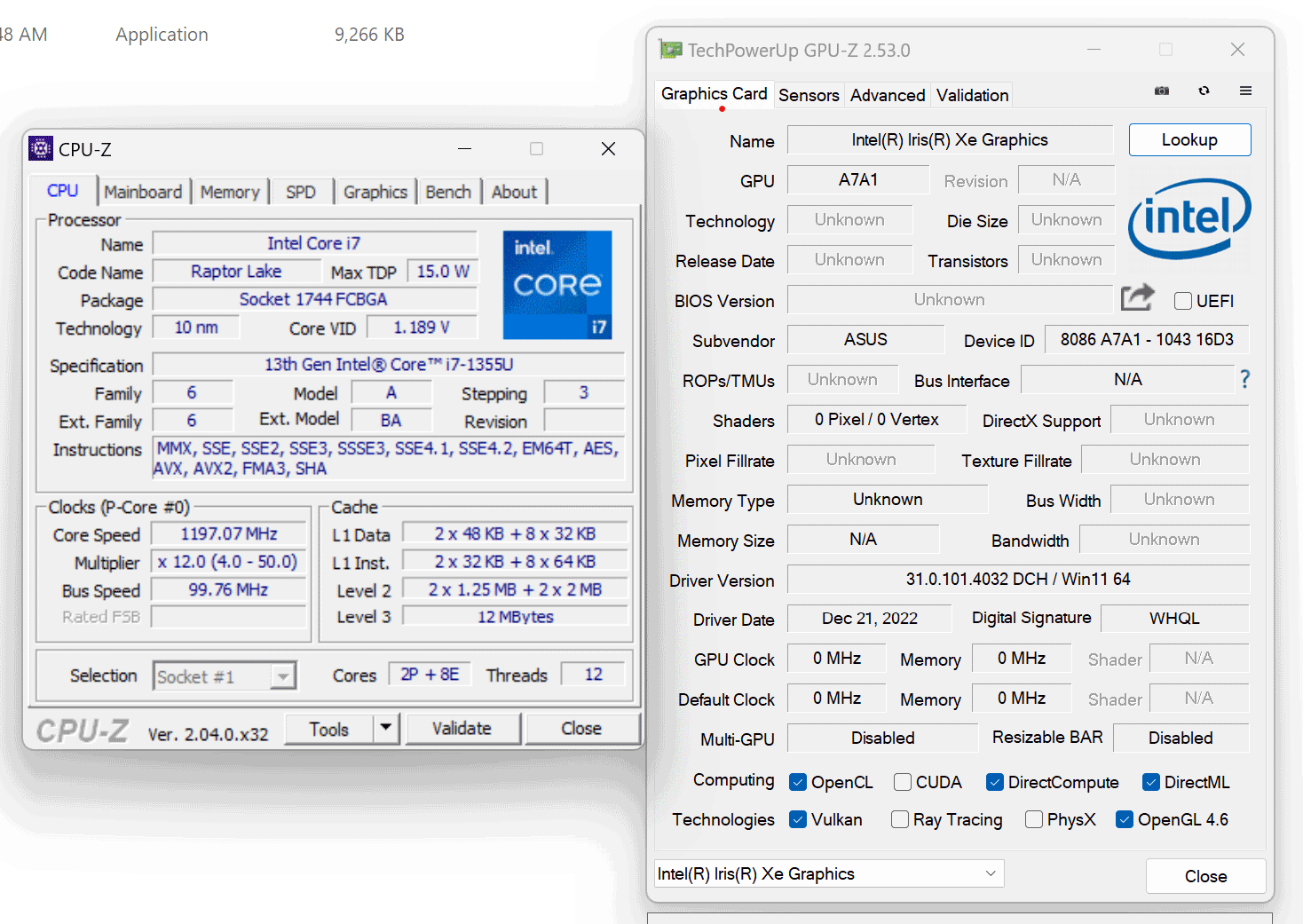Click the Device ID field
This screenshot has width=1303, height=924.
tap(1147, 339)
